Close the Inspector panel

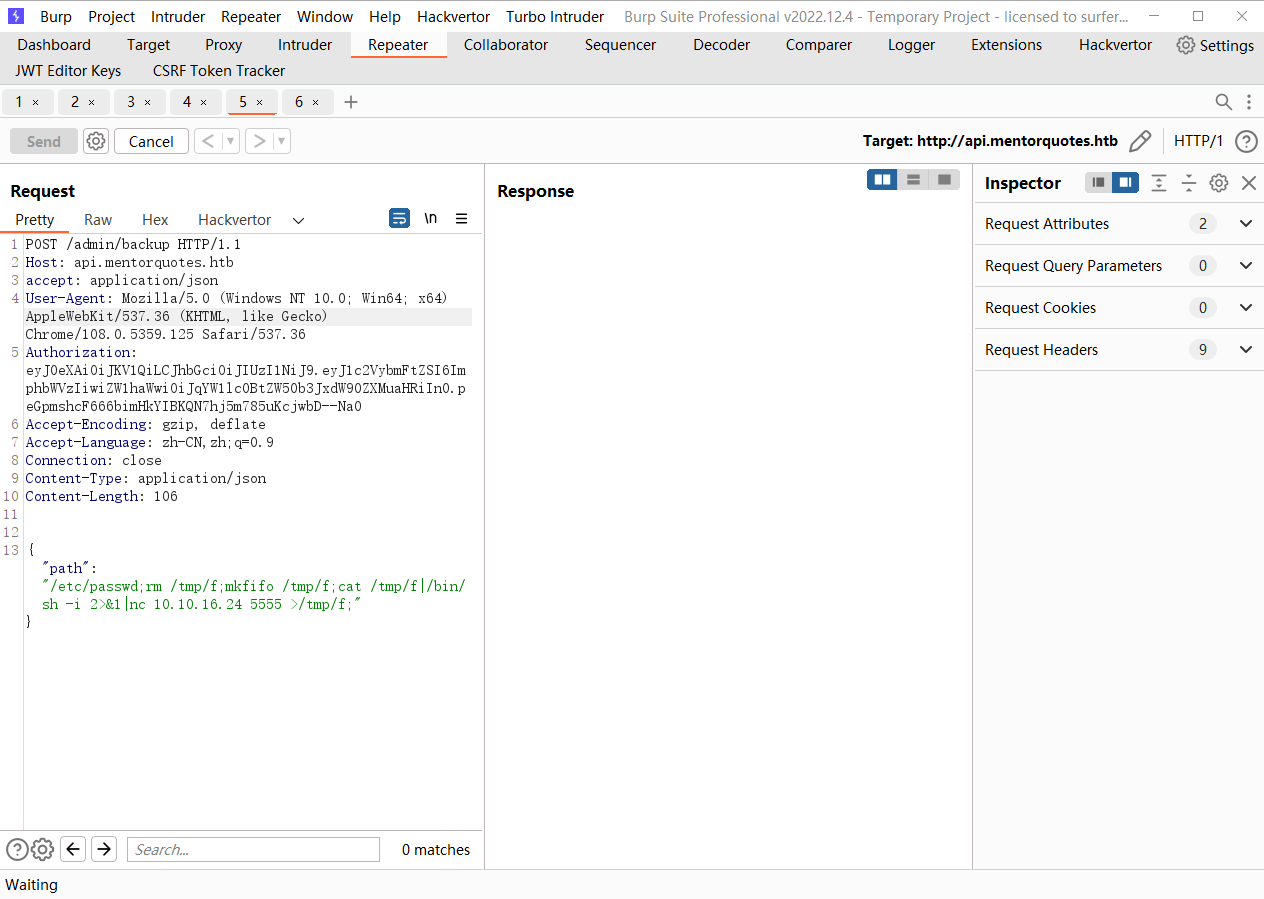pos(1249,183)
